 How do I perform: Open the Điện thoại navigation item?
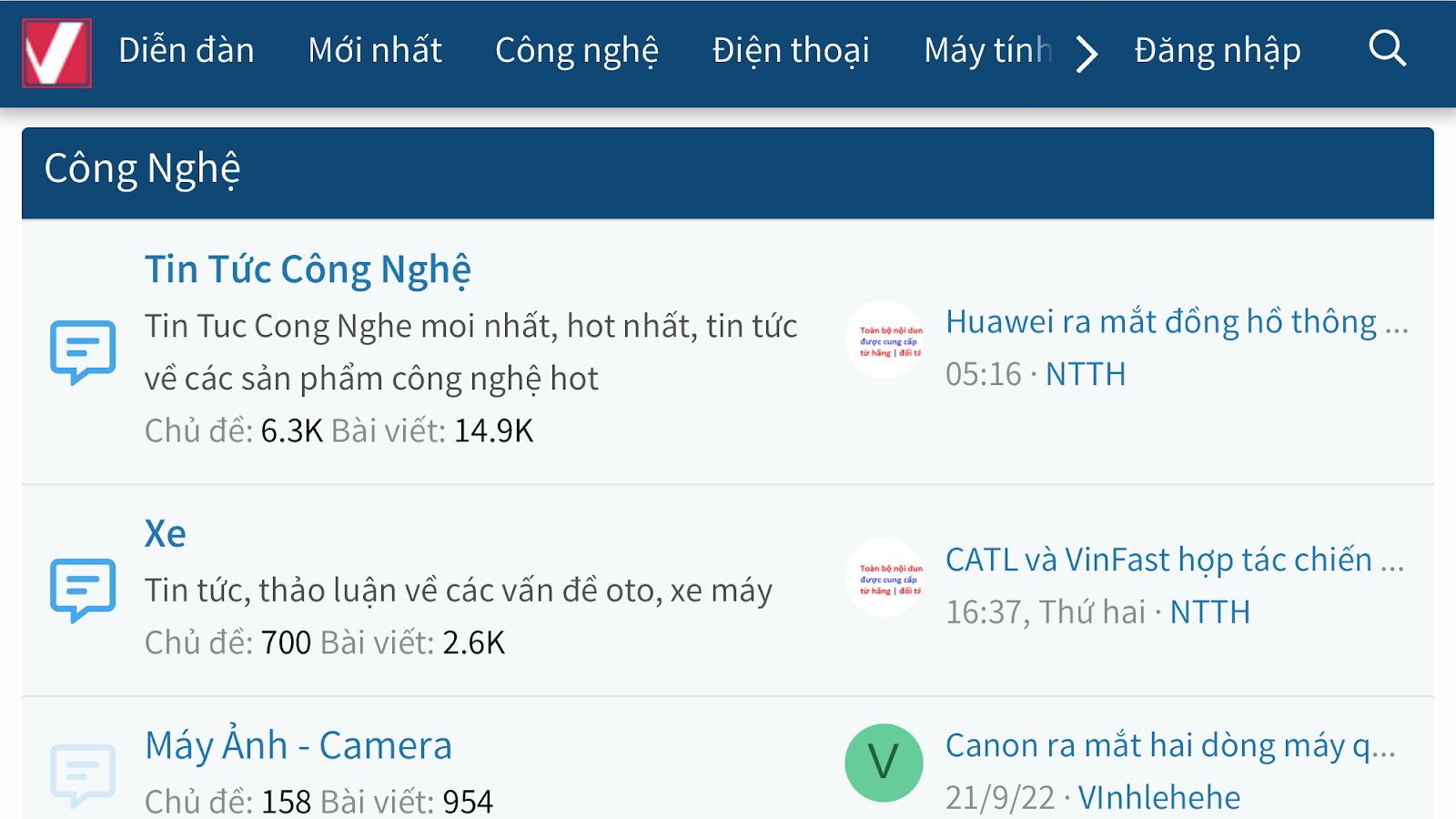tap(791, 51)
